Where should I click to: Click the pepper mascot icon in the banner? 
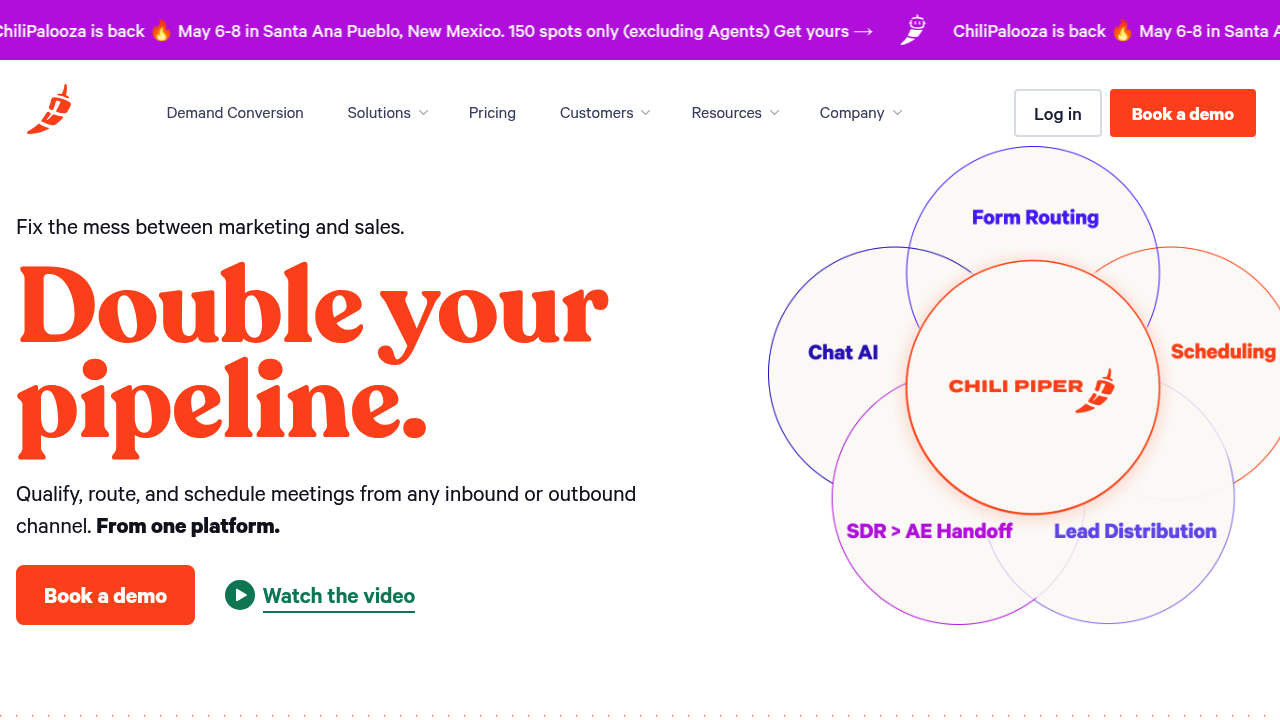(911, 30)
